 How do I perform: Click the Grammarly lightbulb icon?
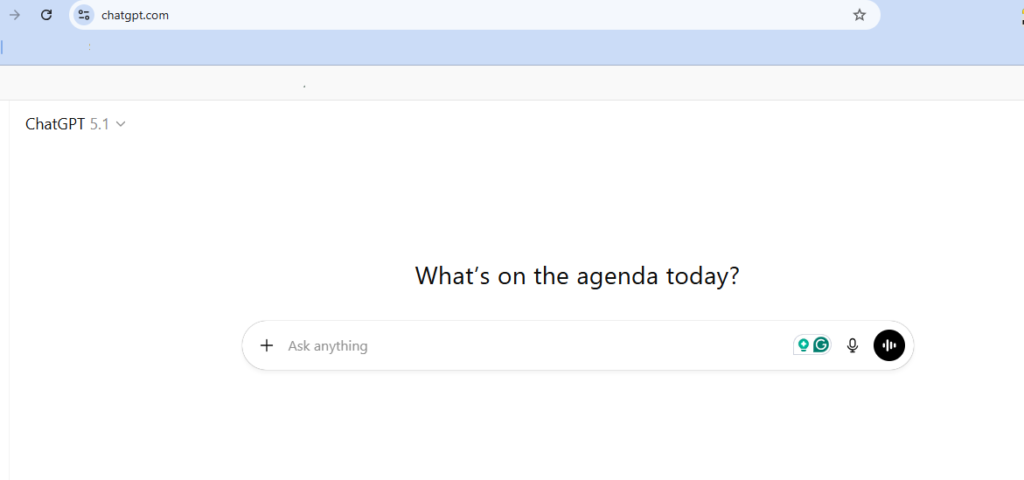pyautogui.click(x=802, y=346)
